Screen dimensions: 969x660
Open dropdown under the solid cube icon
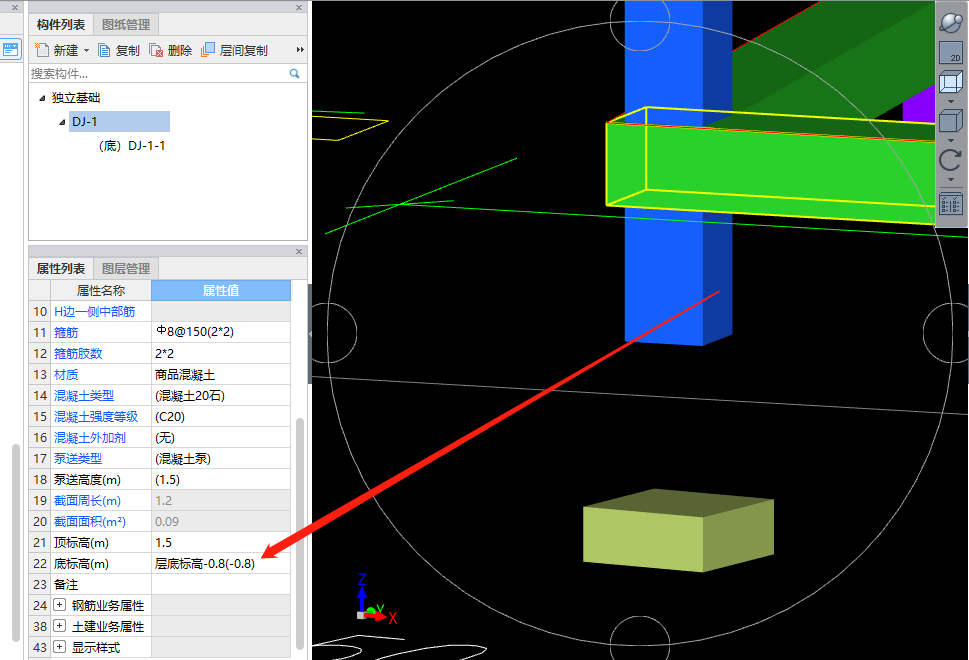951,141
